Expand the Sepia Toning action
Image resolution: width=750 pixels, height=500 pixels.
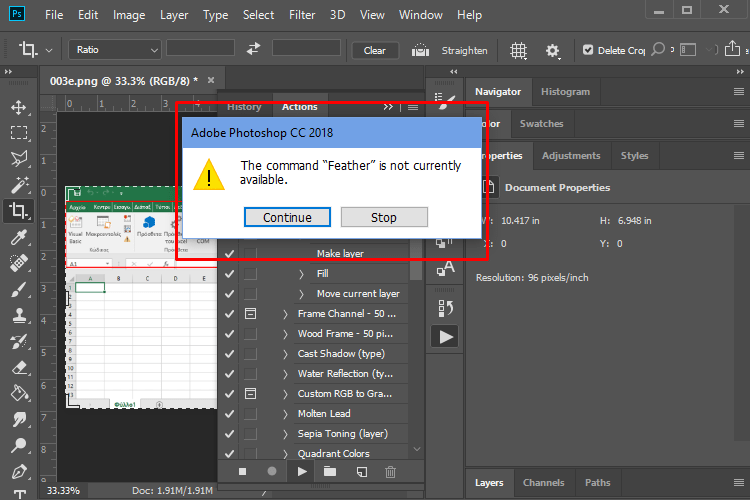coord(286,434)
